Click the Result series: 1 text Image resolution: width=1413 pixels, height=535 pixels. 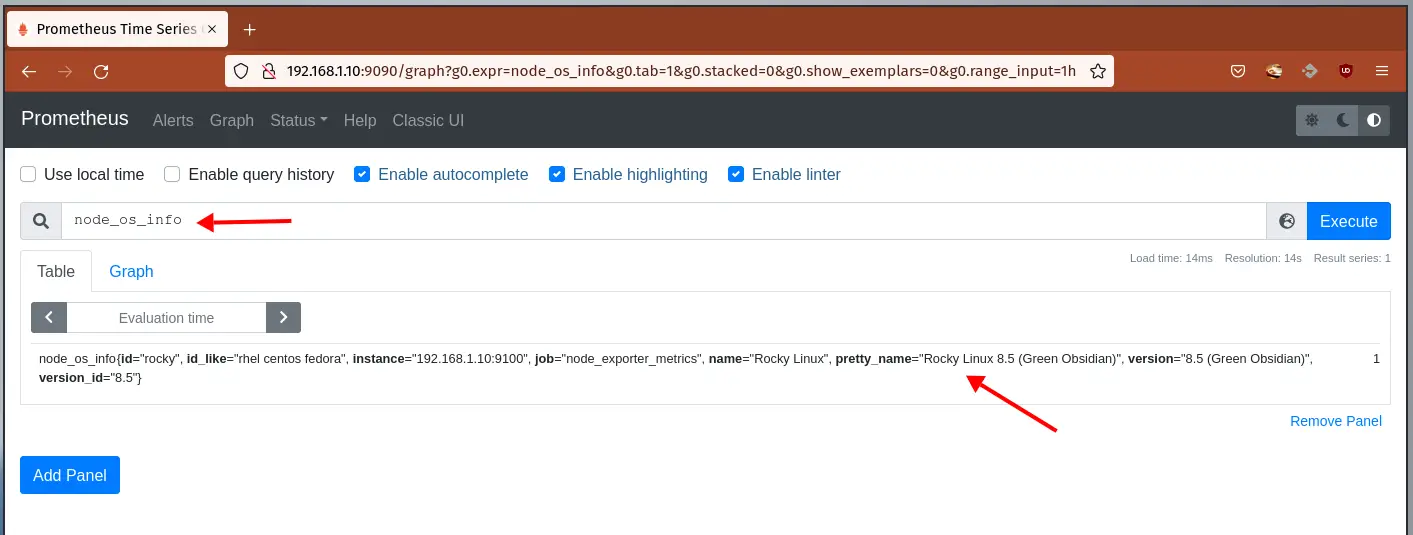(1352, 258)
